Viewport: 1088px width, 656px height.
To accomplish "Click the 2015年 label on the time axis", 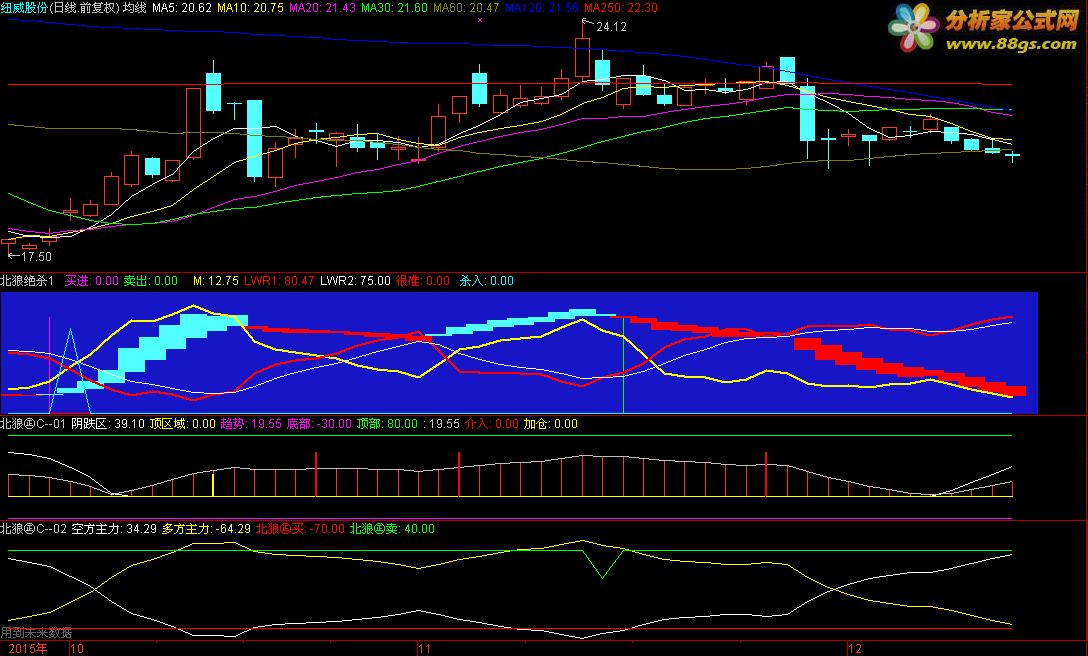I will 28,648.
